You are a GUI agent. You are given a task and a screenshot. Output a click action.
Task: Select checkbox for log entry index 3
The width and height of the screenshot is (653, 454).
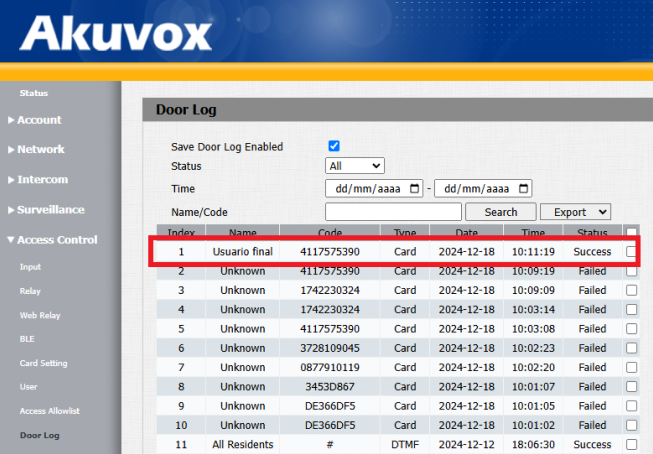coord(631,290)
